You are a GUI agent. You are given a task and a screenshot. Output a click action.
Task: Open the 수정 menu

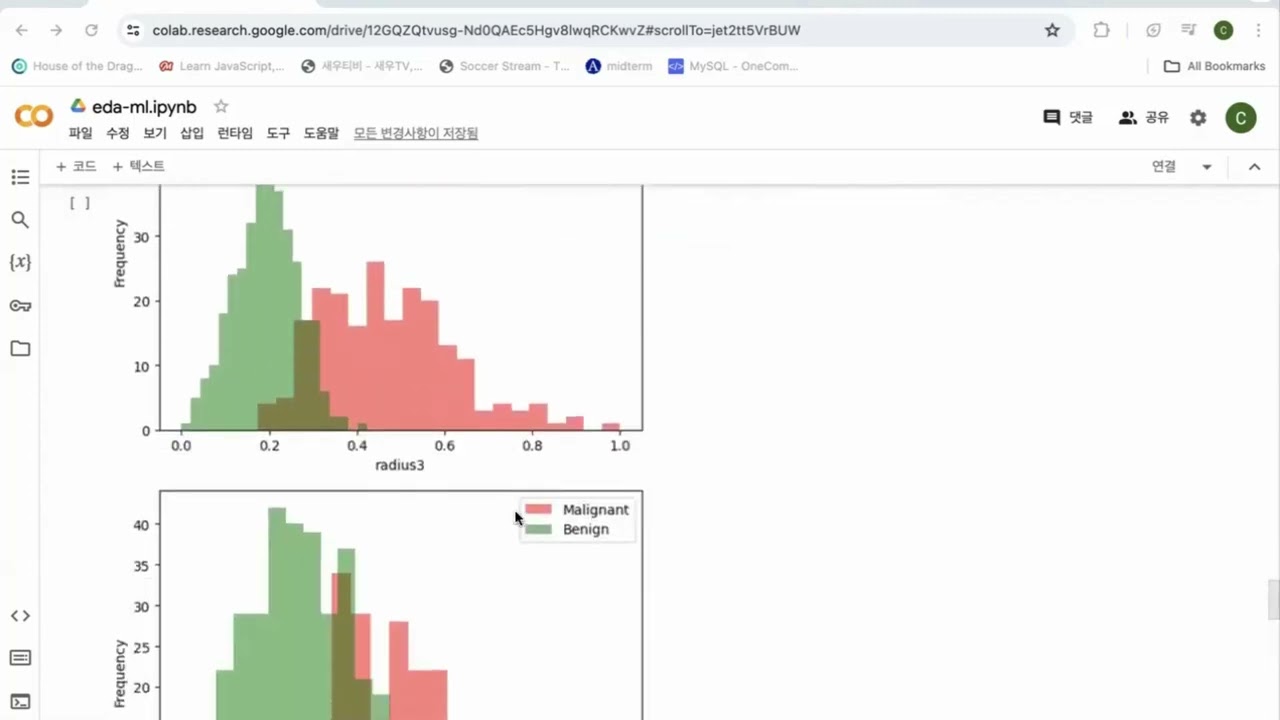click(x=118, y=133)
